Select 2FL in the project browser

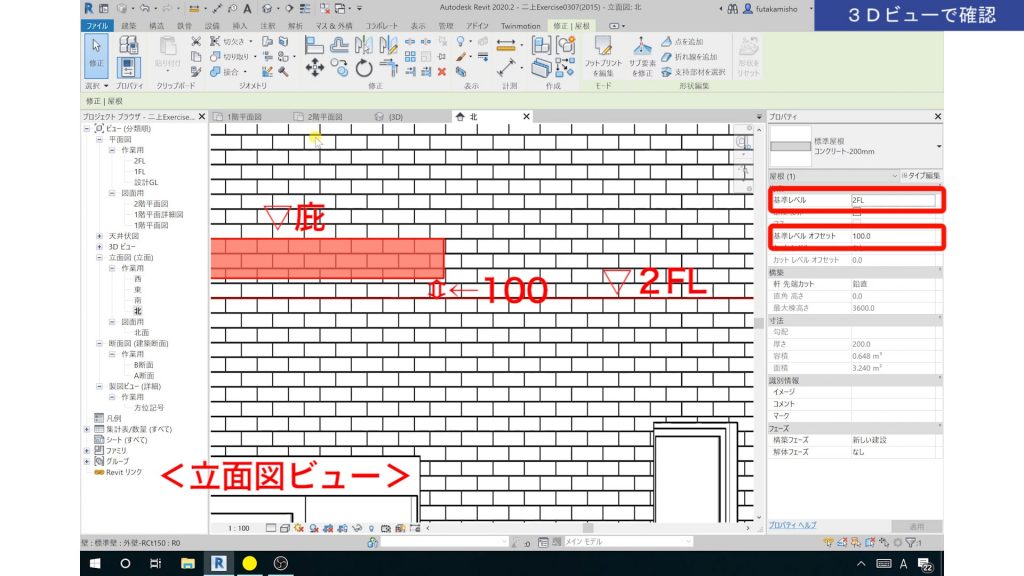[x=139, y=160]
